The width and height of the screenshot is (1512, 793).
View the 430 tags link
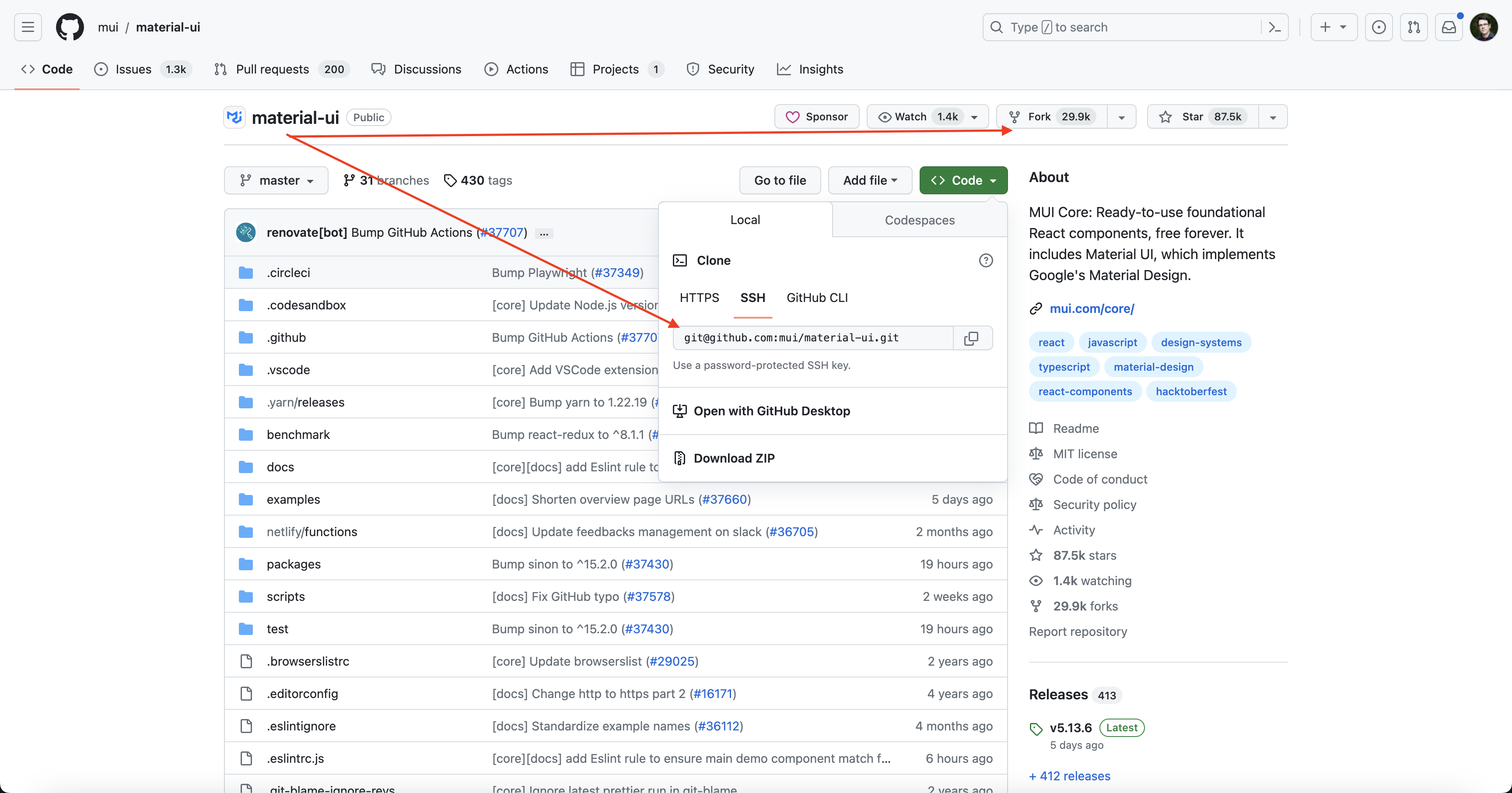coord(478,180)
